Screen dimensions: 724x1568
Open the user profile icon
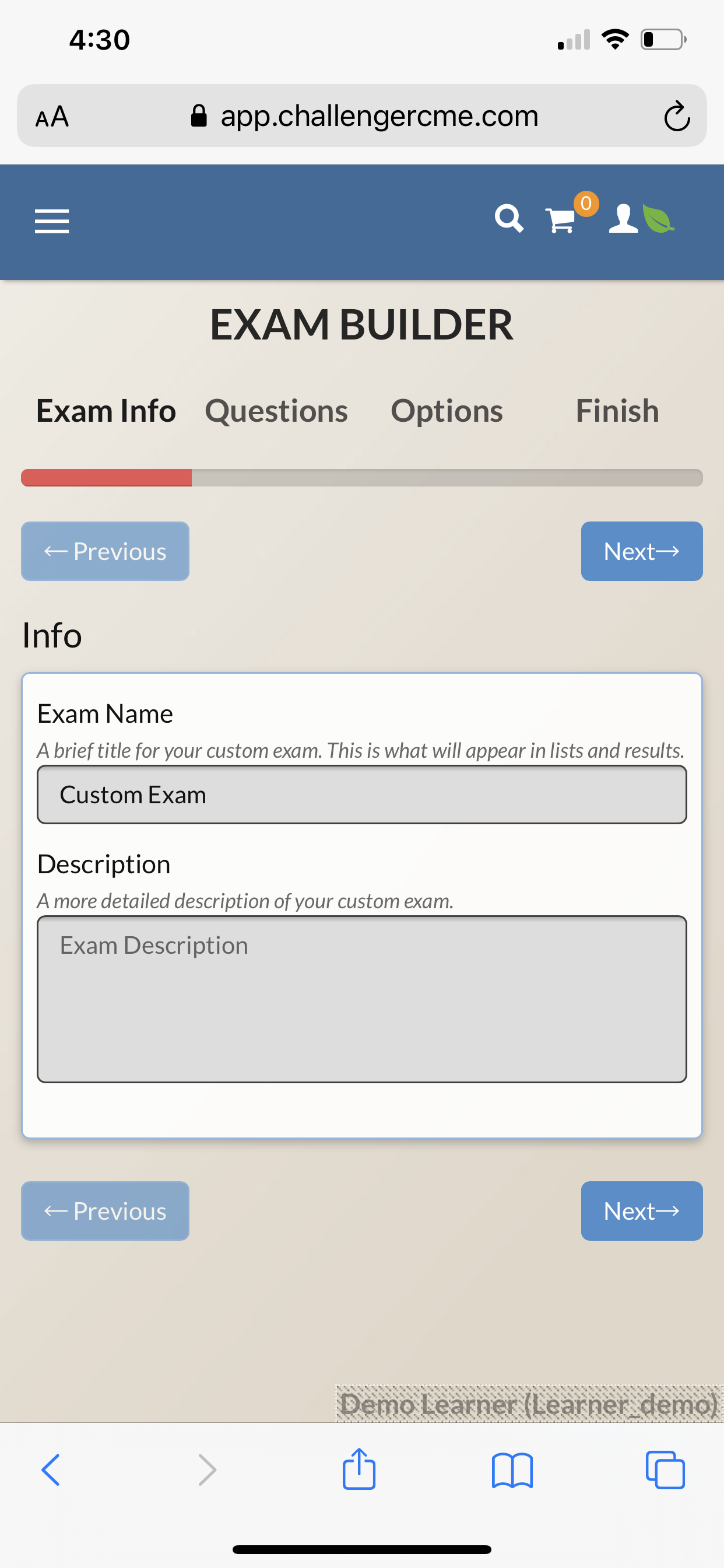[624, 219]
